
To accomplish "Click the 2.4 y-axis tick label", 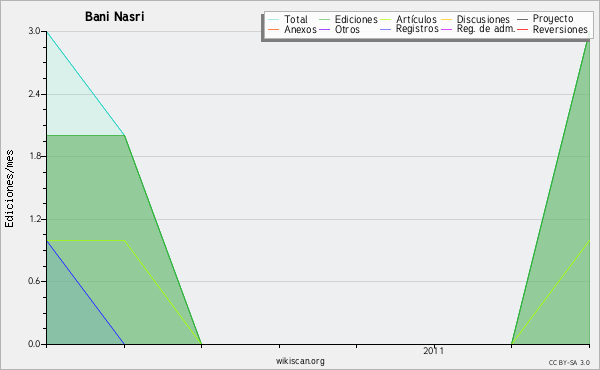I will (x=34, y=94).
